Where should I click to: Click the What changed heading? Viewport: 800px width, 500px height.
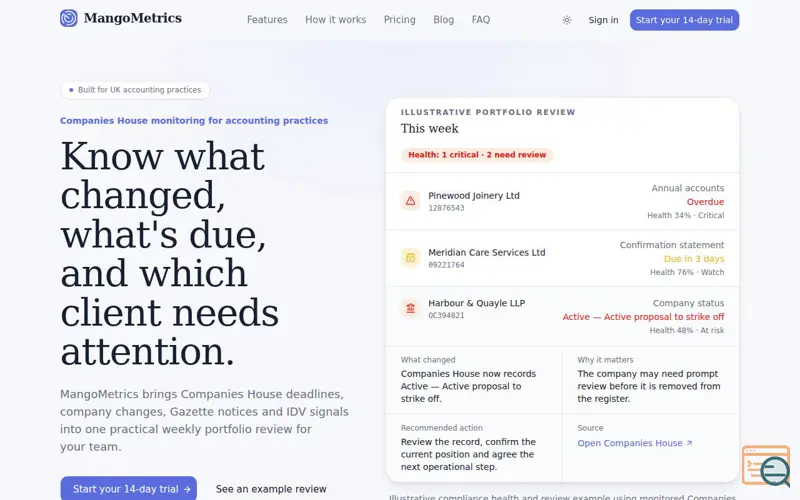pos(428,360)
